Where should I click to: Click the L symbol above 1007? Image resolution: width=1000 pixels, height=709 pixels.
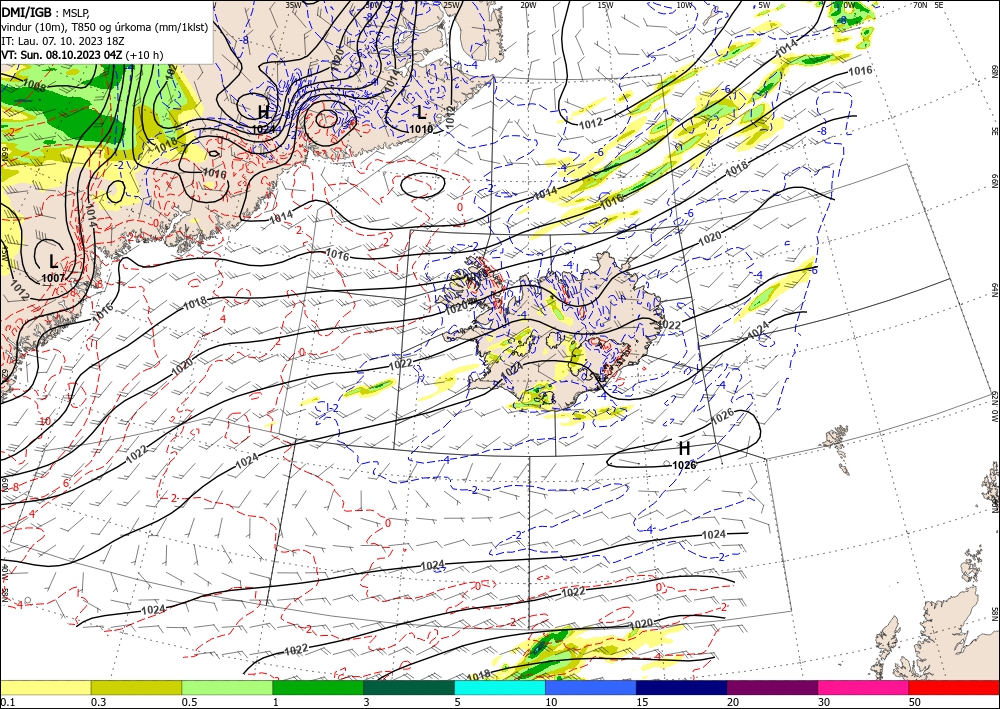point(53,261)
